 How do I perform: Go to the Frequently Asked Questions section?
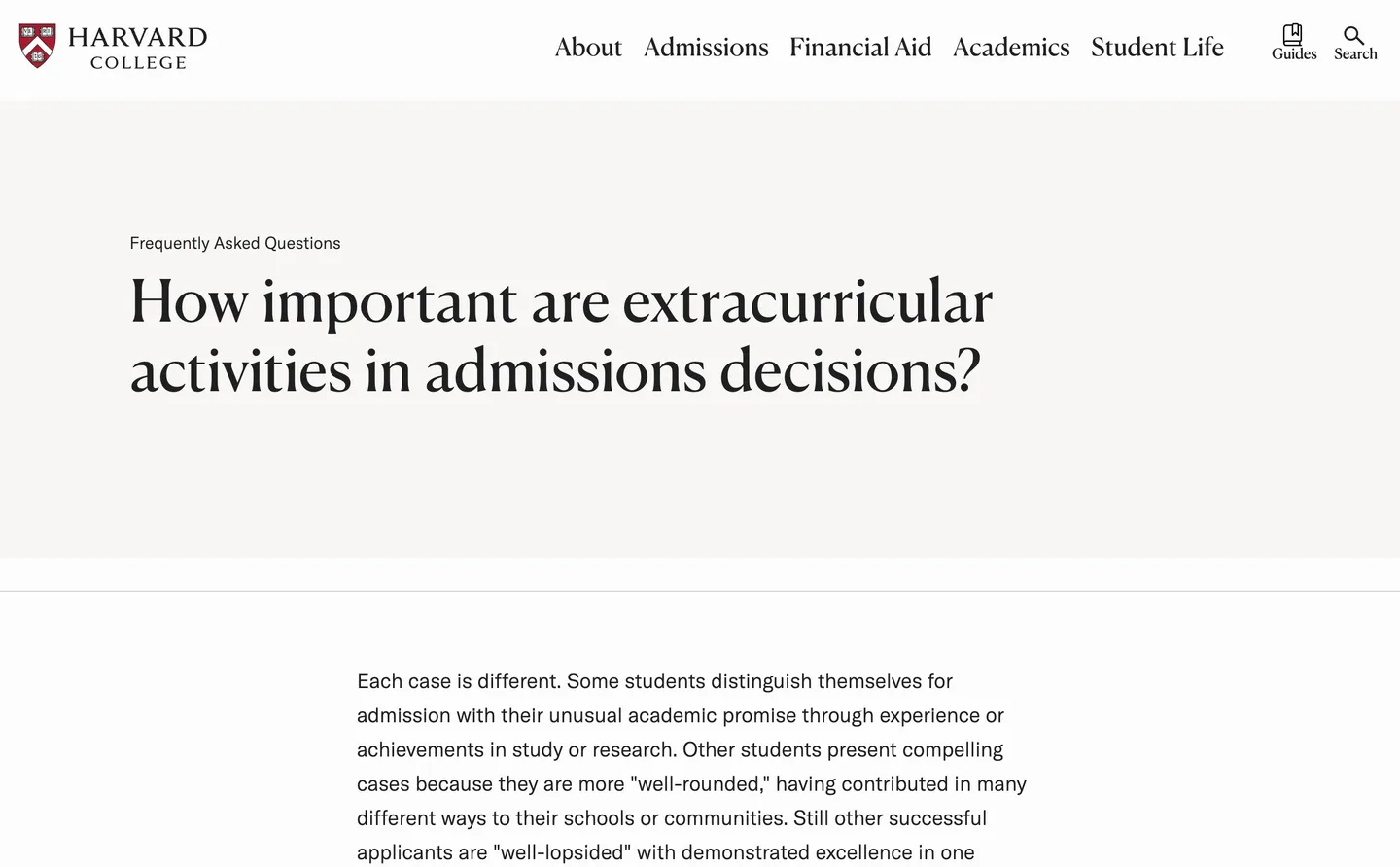point(234,243)
